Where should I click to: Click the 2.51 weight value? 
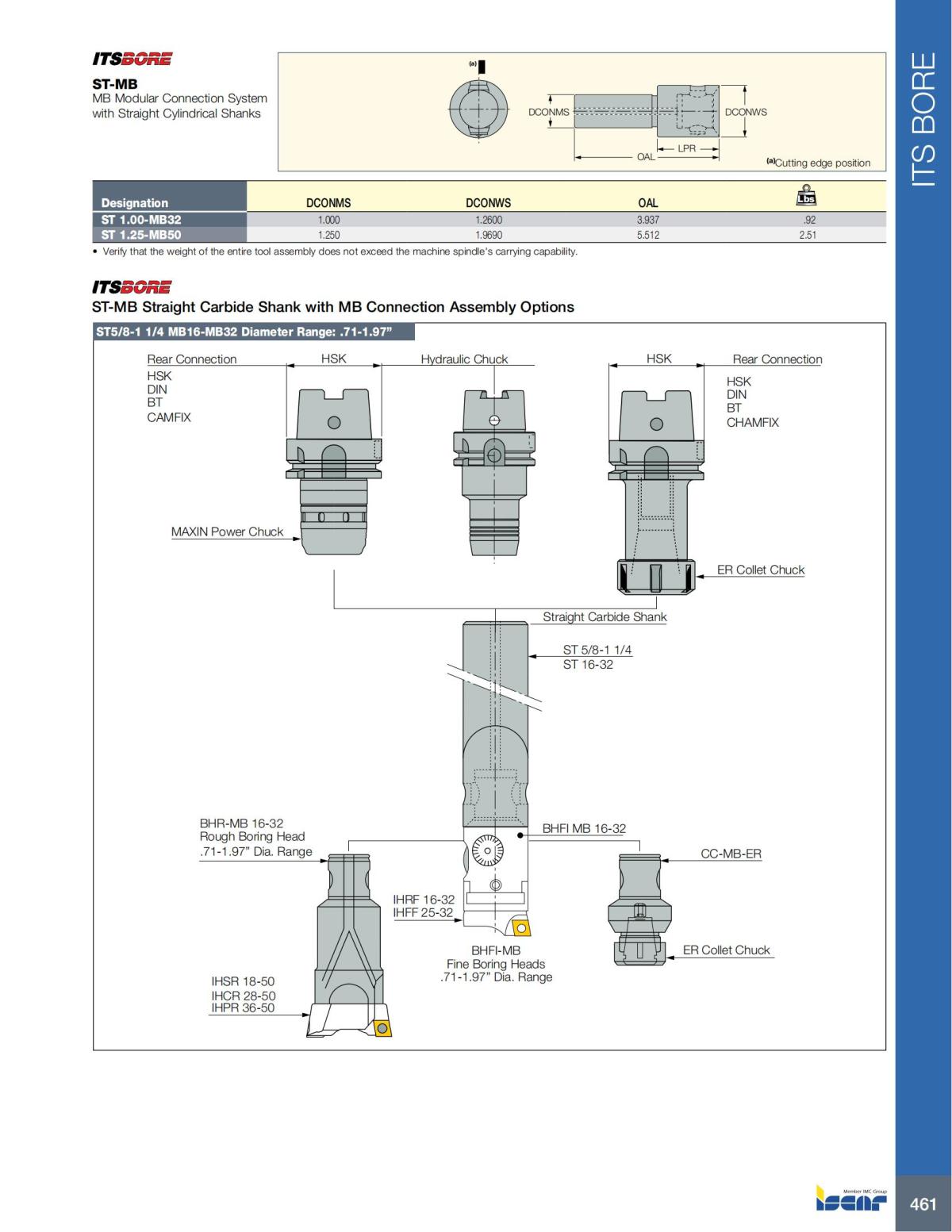tap(808, 236)
